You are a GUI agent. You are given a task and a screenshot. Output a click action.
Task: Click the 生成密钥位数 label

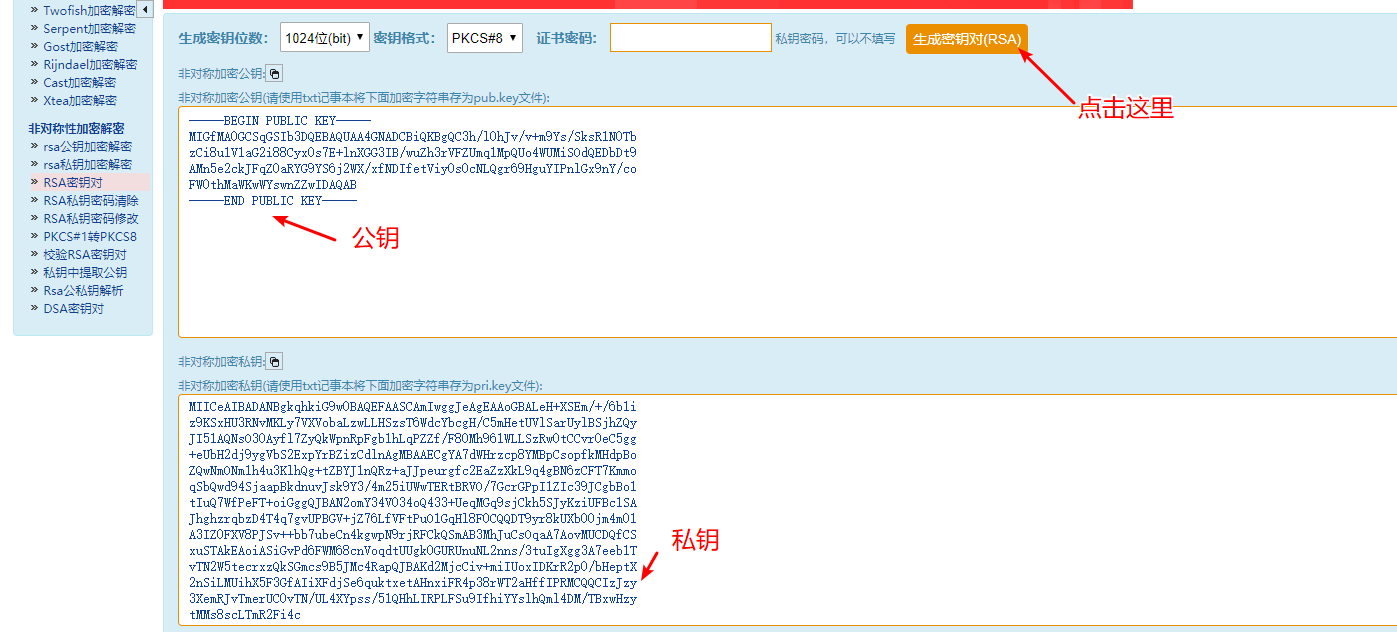224,38
